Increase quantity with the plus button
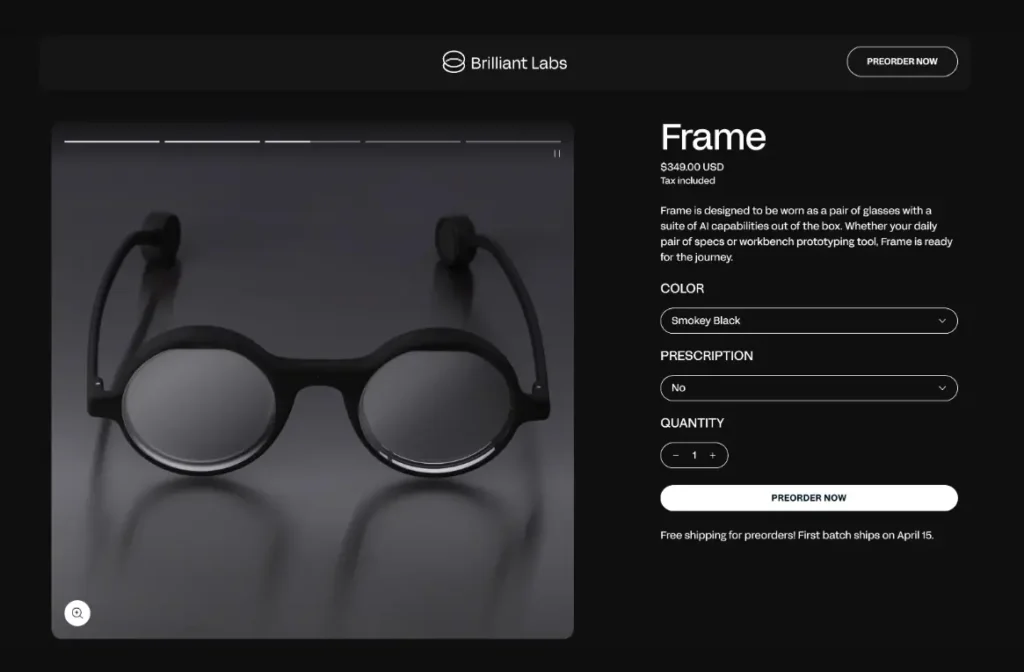Image resolution: width=1024 pixels, height=672 pixels. [x=712, y=455]
